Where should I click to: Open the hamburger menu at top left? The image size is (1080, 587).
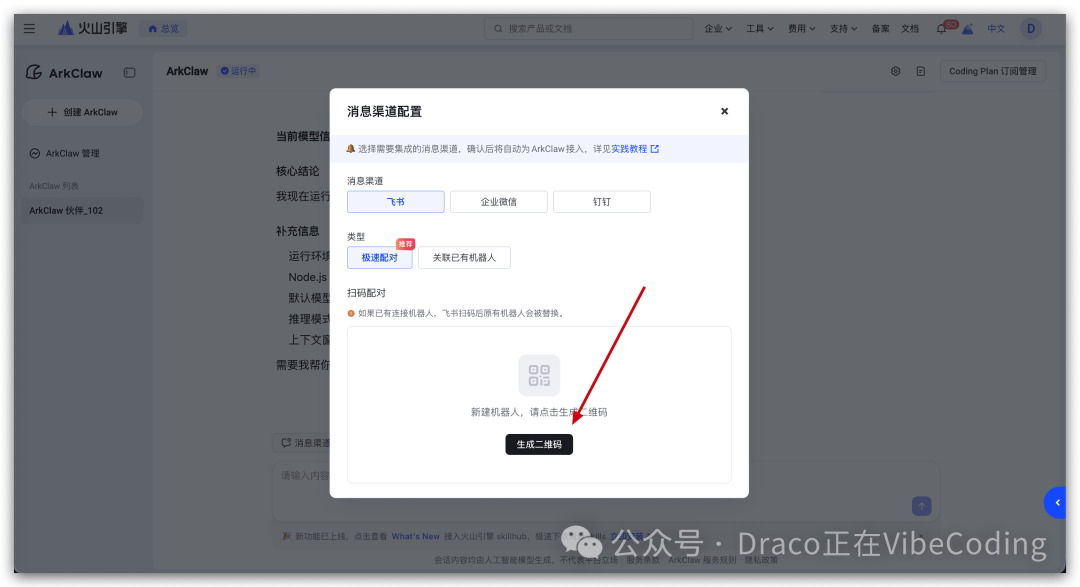29,28
